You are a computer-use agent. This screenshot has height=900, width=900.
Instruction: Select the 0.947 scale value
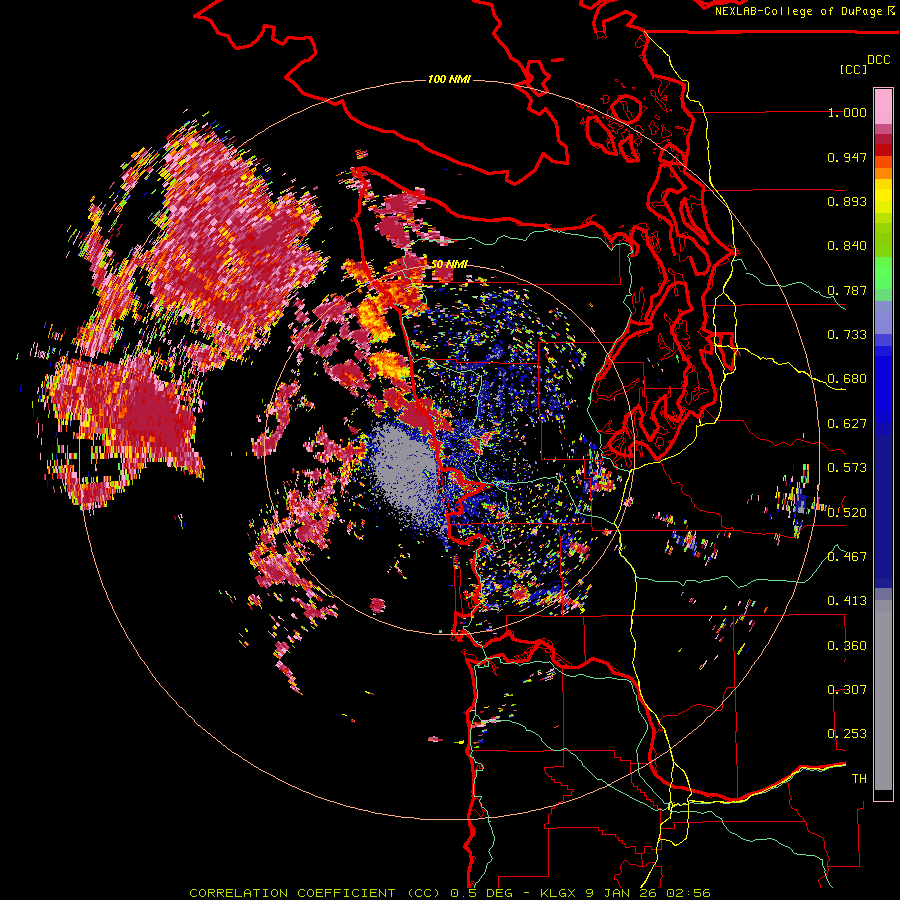click(847, 157)
